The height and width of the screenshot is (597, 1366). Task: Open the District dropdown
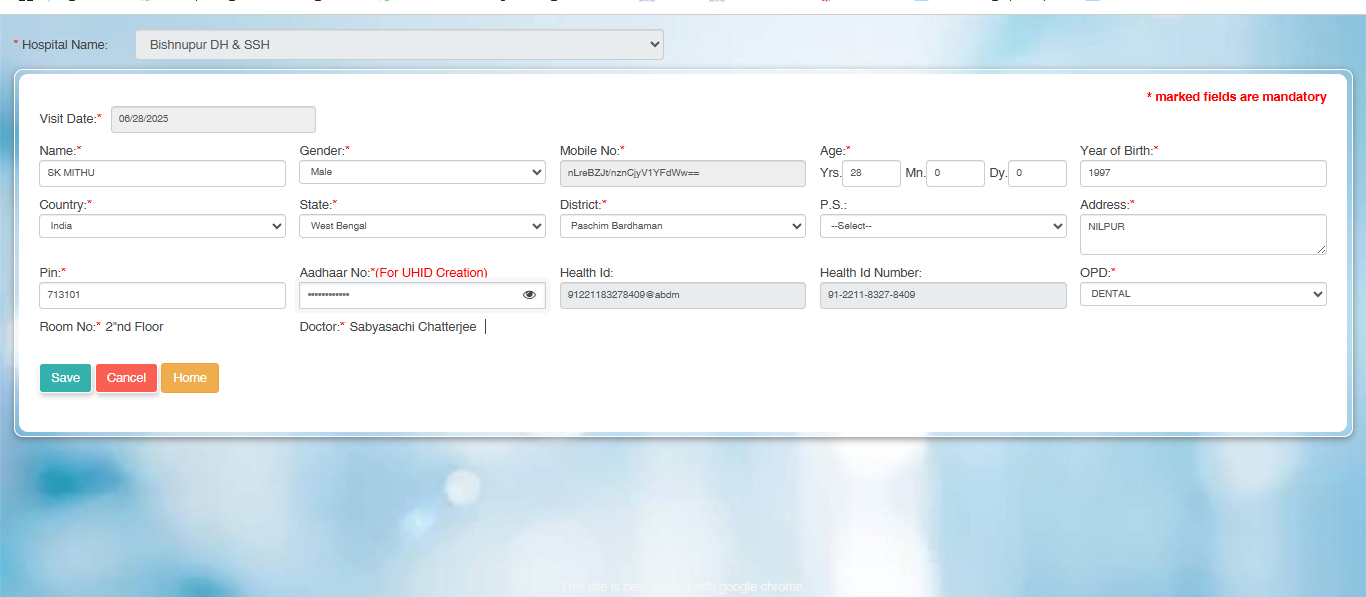click(x=682, y=226)
